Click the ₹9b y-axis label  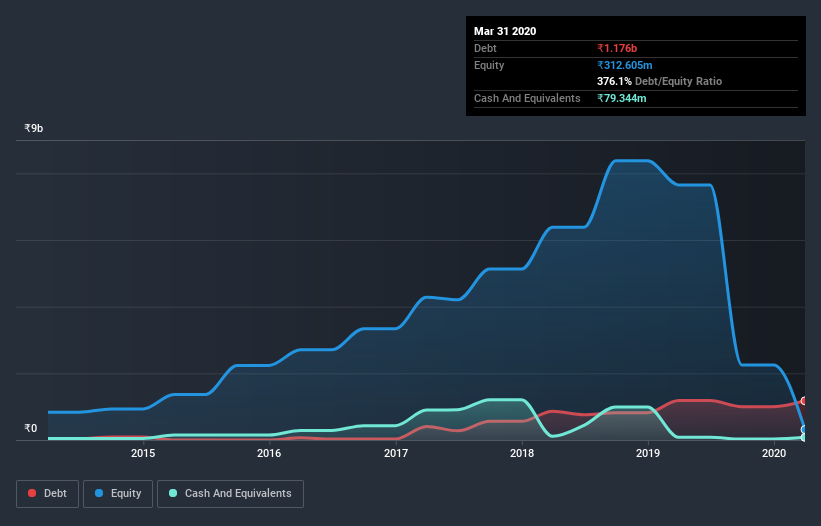(x=34, y=128)
